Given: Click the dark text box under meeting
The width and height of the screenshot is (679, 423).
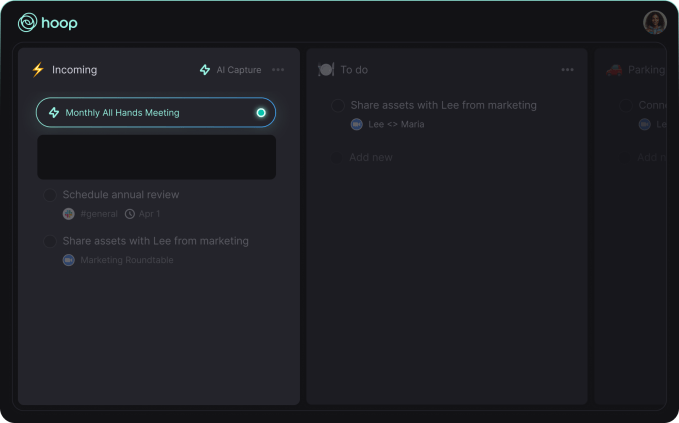Looking at the screenshot, I should (156, 157).
